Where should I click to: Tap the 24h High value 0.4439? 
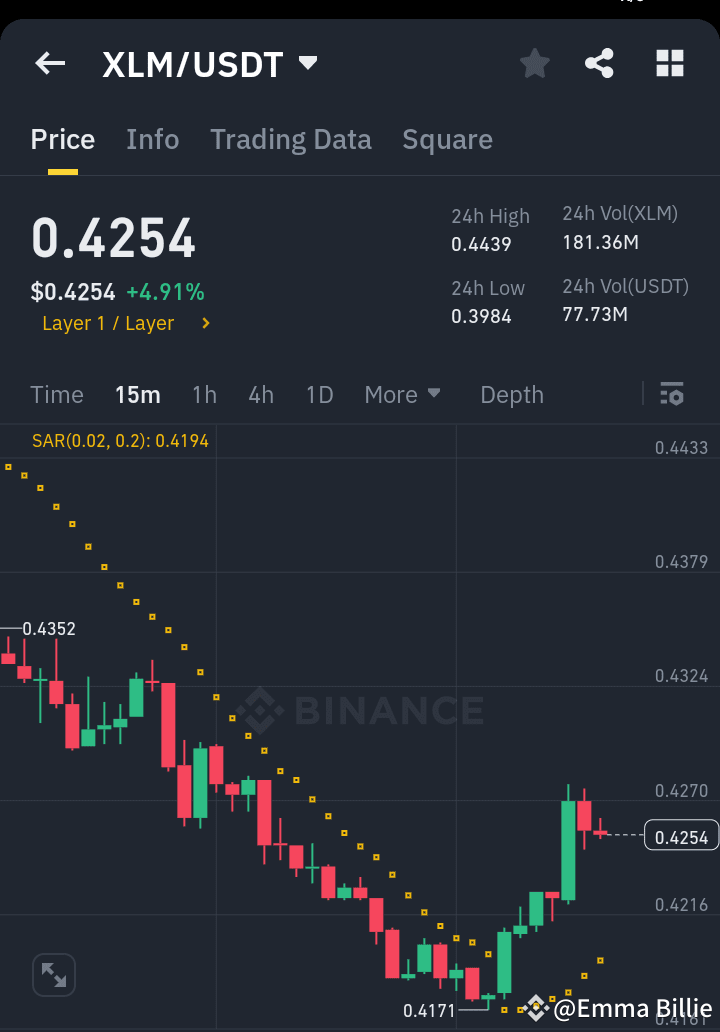483,243
